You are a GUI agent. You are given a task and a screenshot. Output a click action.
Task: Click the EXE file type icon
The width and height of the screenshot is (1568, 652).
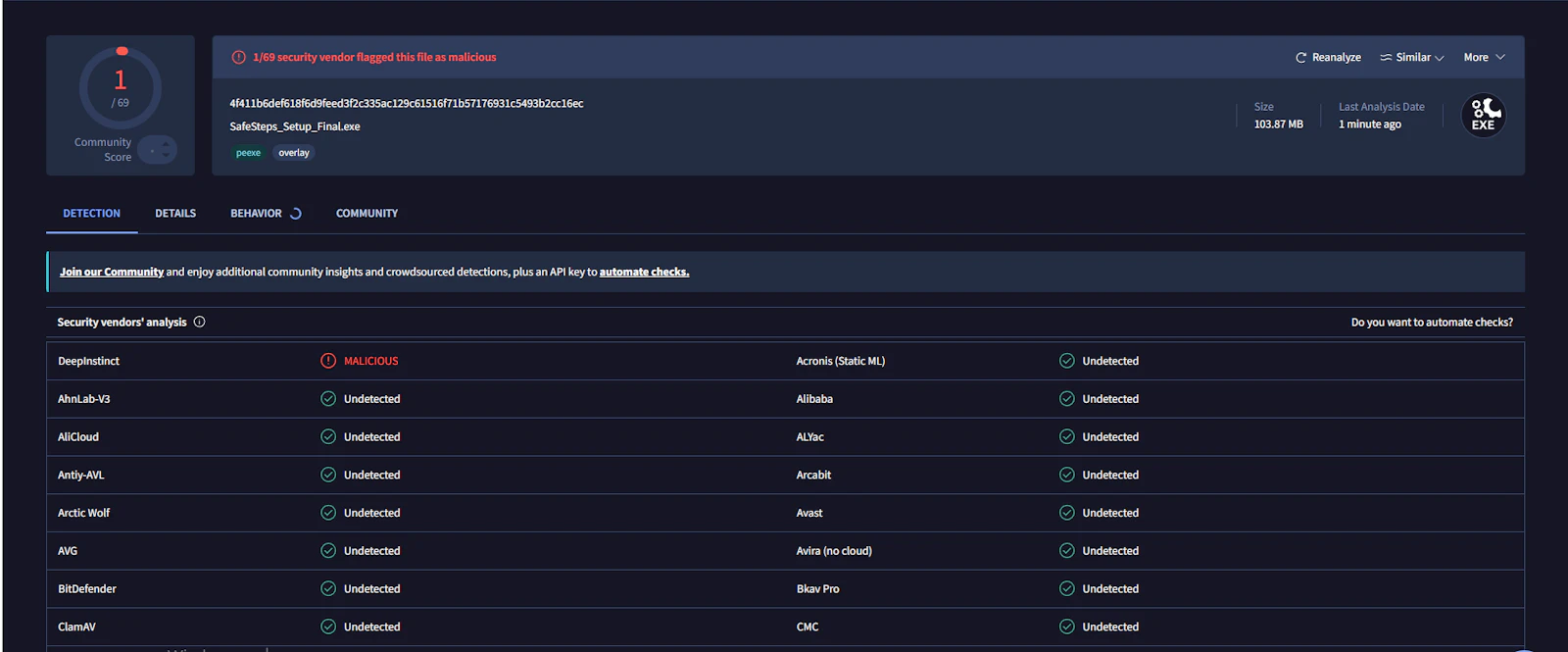[1483, 116]
